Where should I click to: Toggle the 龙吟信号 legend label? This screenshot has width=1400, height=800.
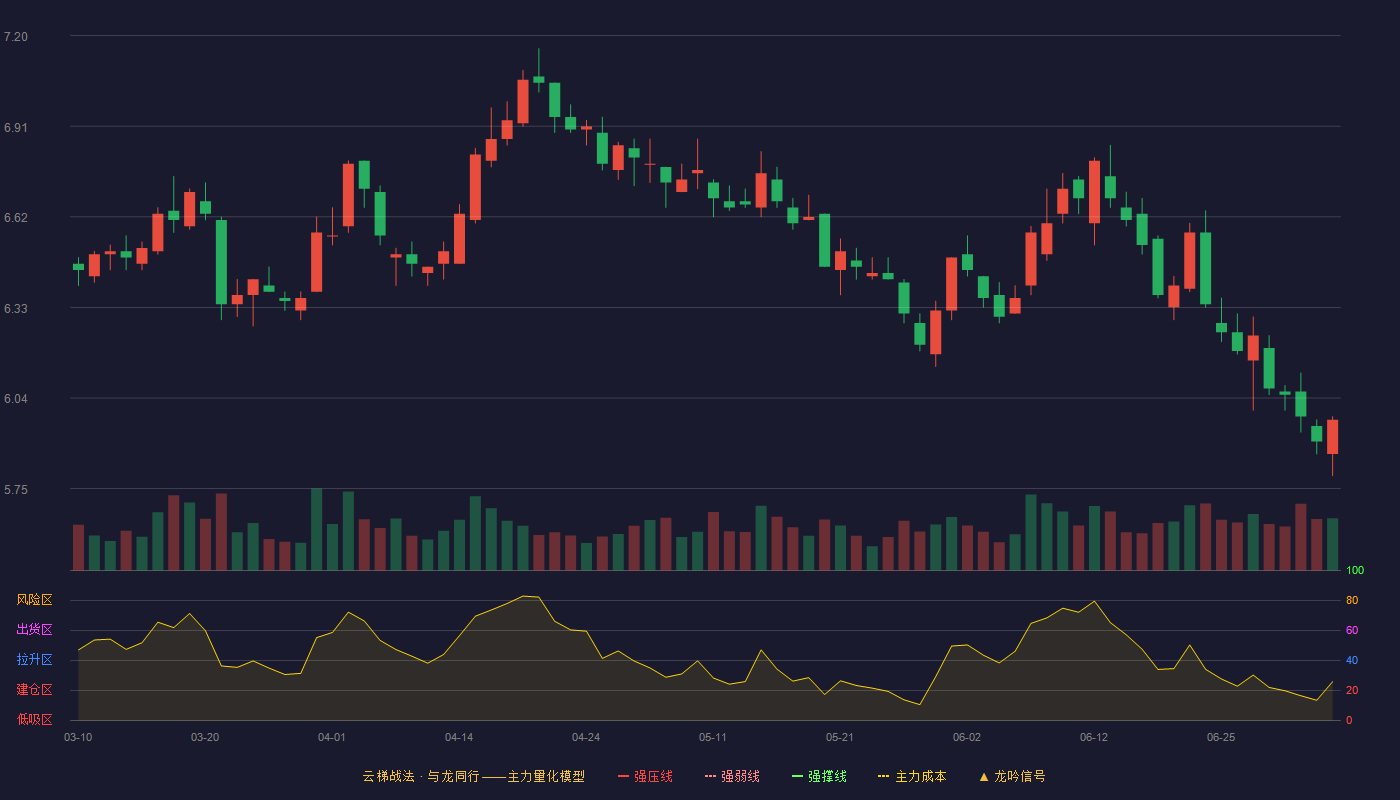point(1019,776)
